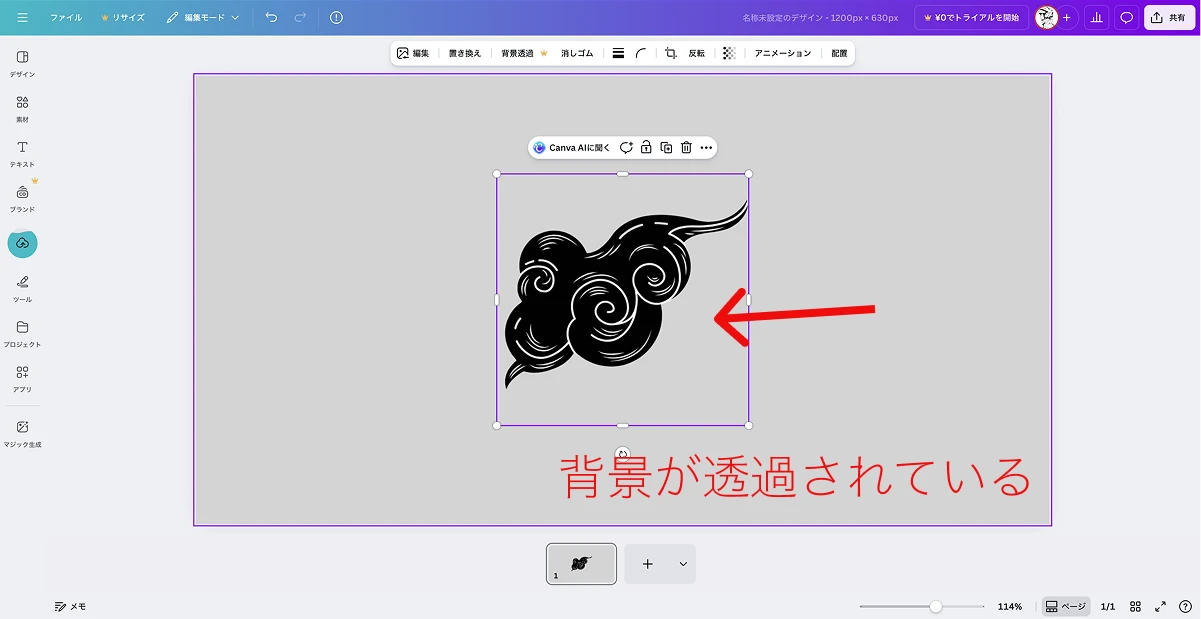Click the Canva AIに聞く button
The width and height of the screenshot is (1201, 619).
tap(572, 148)
